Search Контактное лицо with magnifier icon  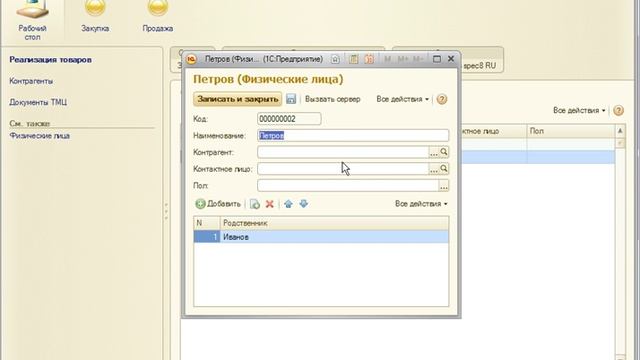pyautogui.click(x=444, y=169)
